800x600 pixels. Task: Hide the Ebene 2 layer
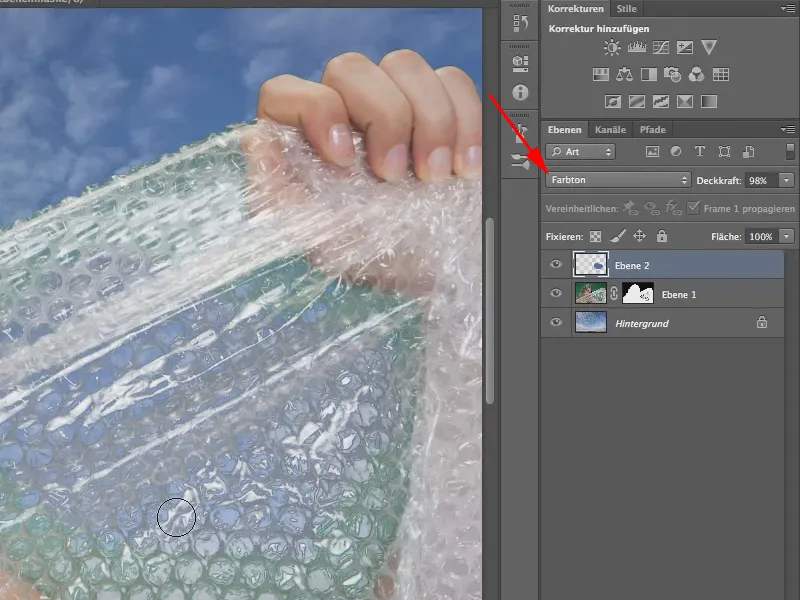click(556, 264)
